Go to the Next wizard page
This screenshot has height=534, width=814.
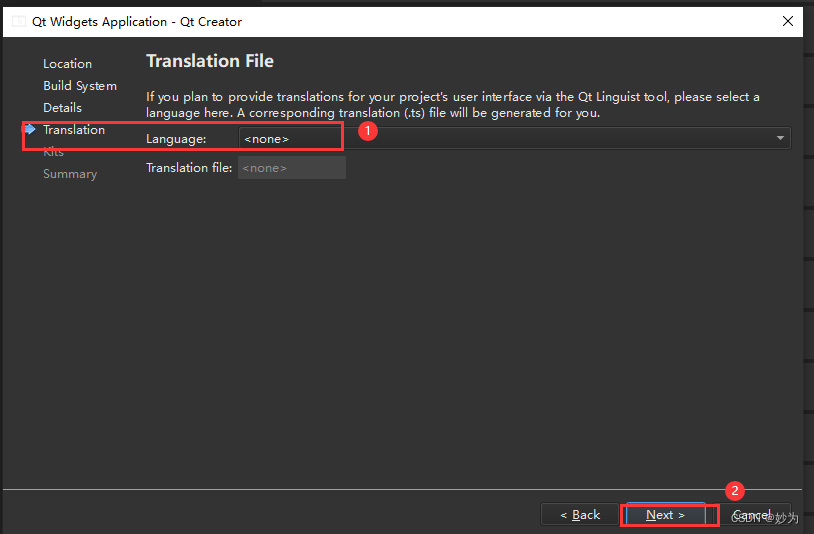tap(666, 515)
